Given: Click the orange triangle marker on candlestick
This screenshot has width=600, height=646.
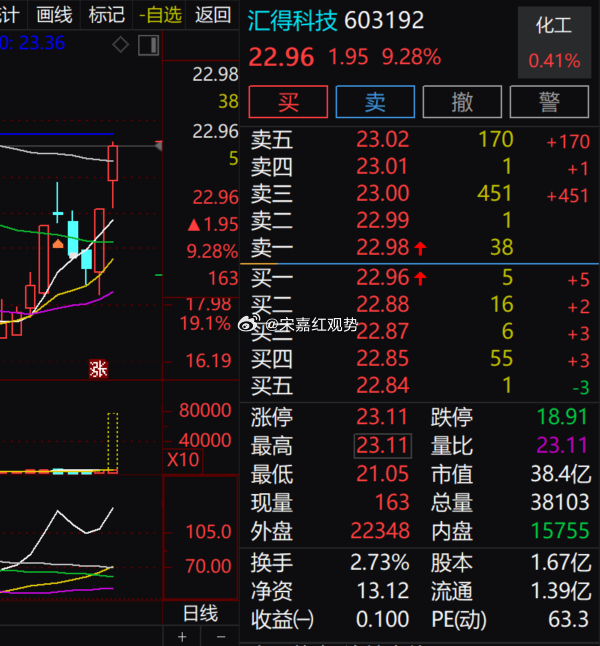Looking at the screenshot, I should pyautogui.click(x=58, y=243).
